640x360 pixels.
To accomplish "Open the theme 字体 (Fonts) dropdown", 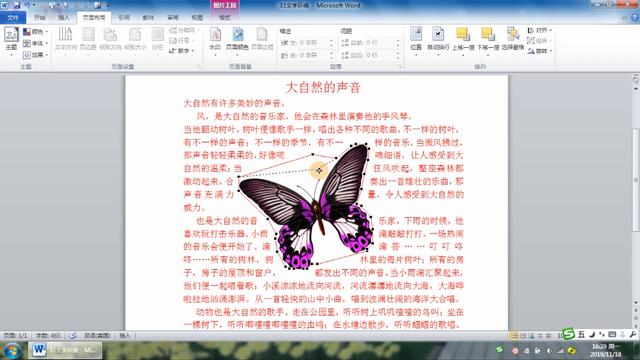I will 36,43.
